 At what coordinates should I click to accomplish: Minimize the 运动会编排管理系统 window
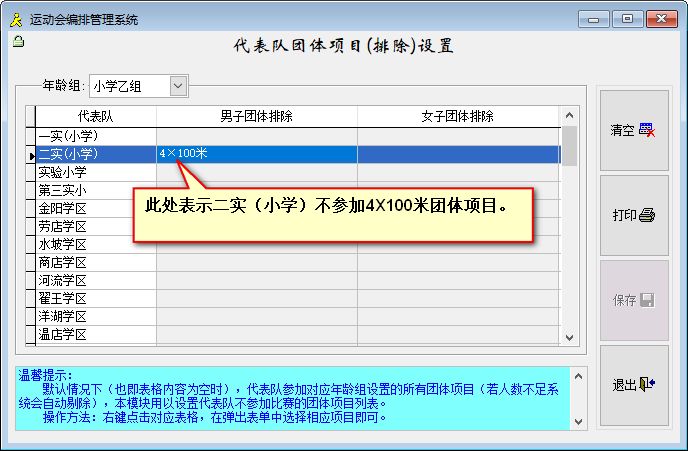click(594, 20)
